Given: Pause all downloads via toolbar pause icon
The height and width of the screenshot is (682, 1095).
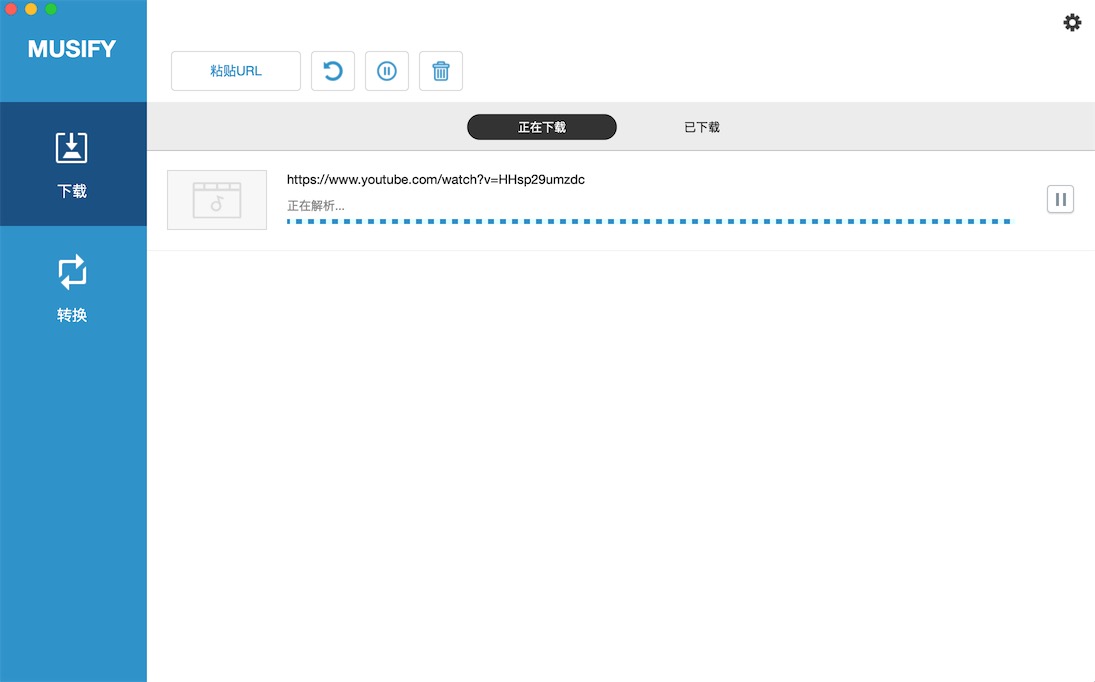Looking at the screenshot, I should (x=387, y=71).
